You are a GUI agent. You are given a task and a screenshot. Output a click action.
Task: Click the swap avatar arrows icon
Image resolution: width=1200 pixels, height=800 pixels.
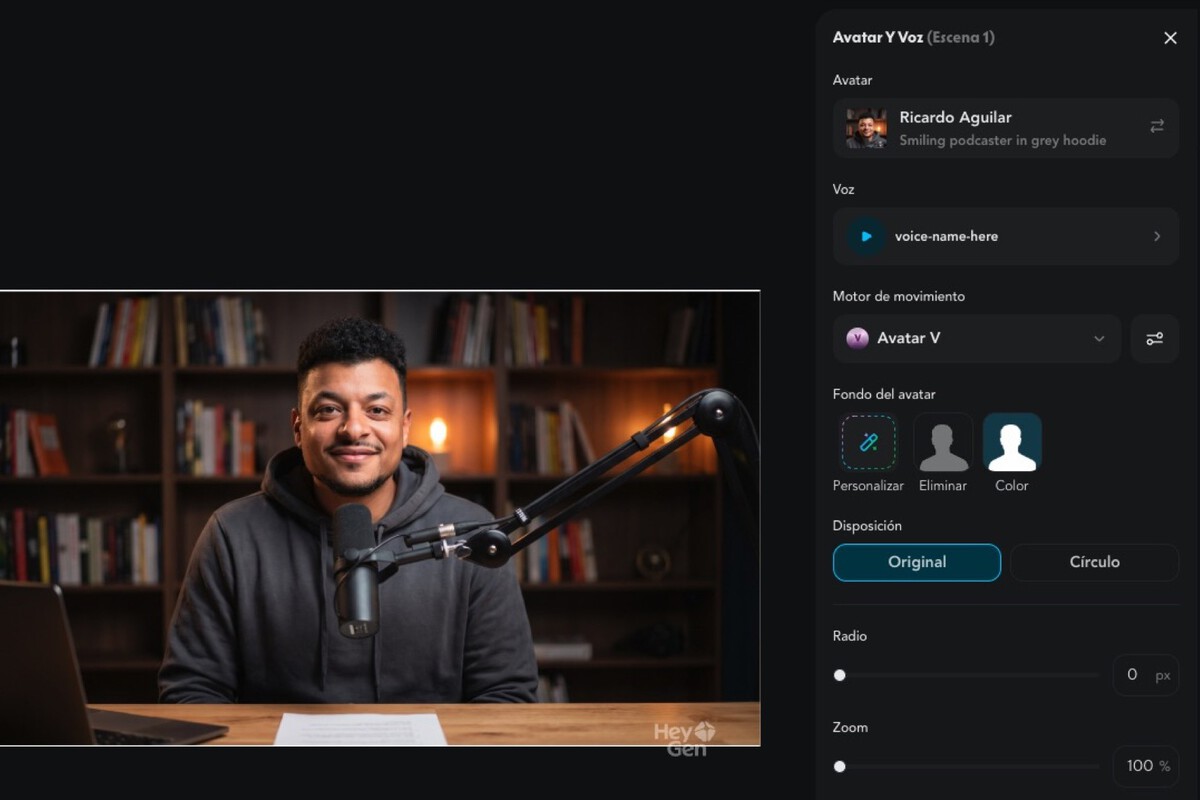1156,126
